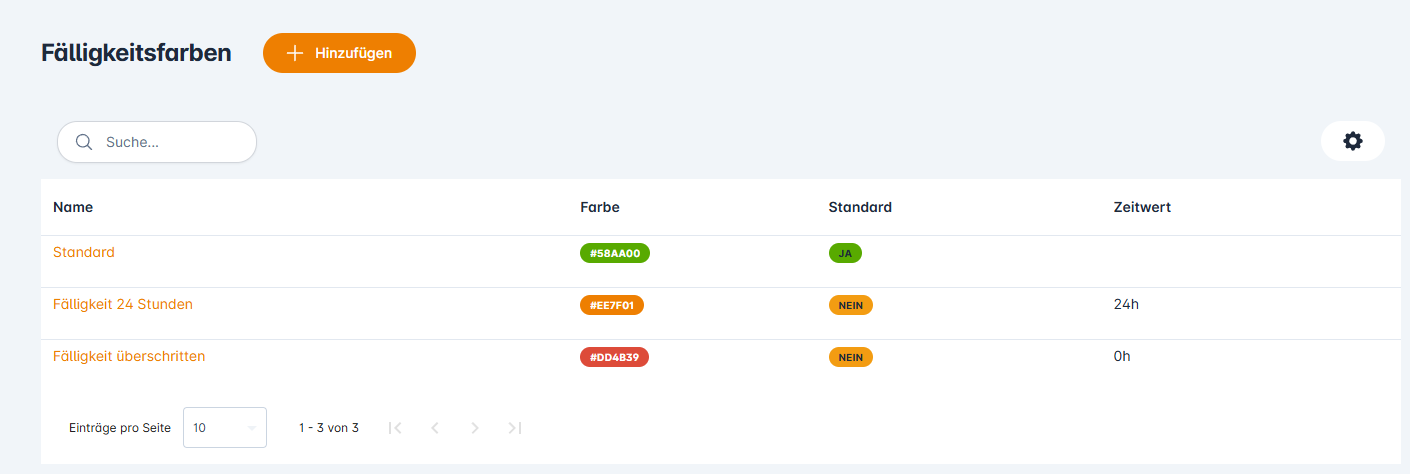Click the JA badge for Standard row
Screen dimensions: 1410x474
pos(845,253)
